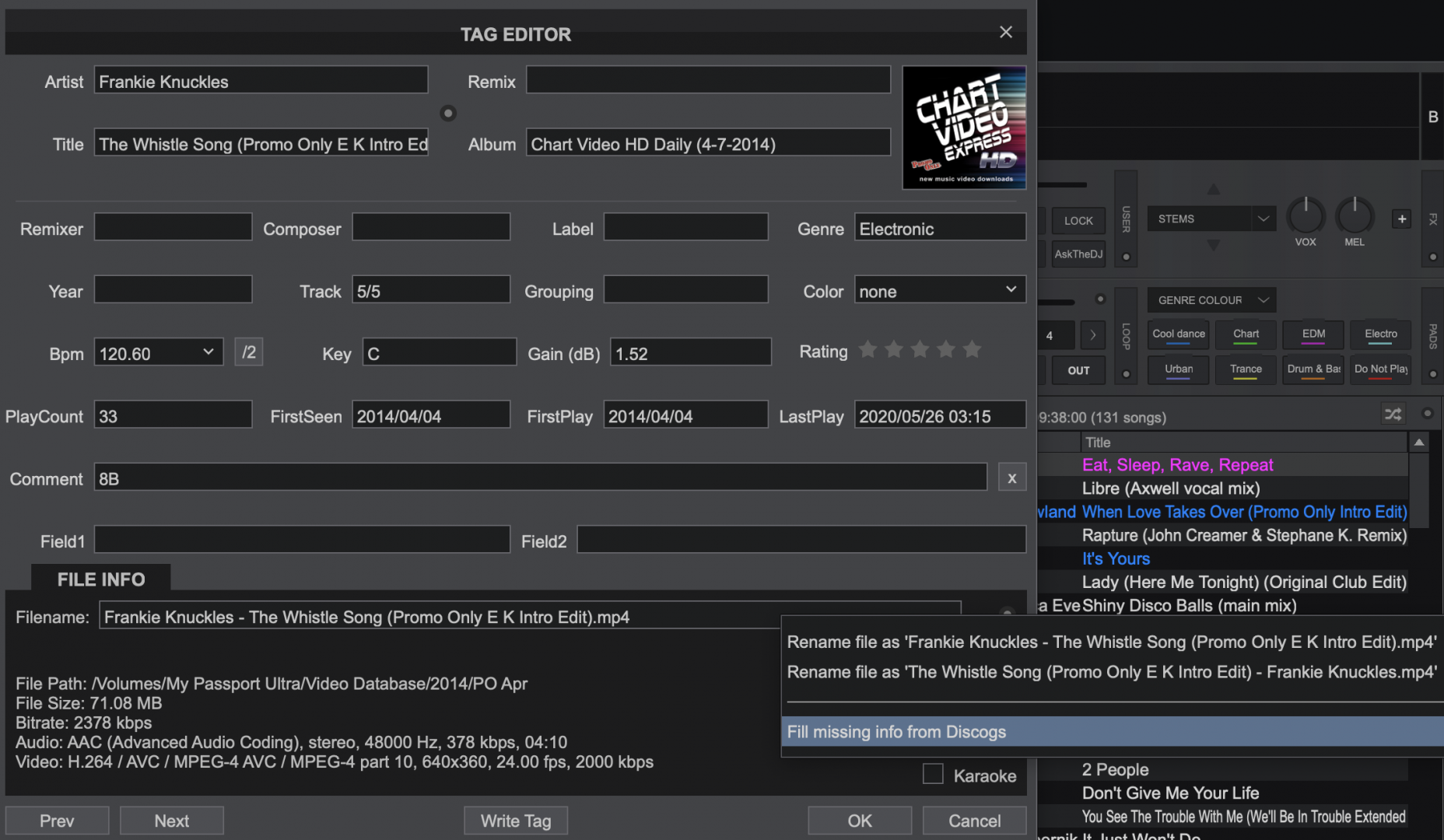Viewport: 1444px width, 840px height.
Task: Click the shuffle icon above song list
Action: click(1393, 415)
